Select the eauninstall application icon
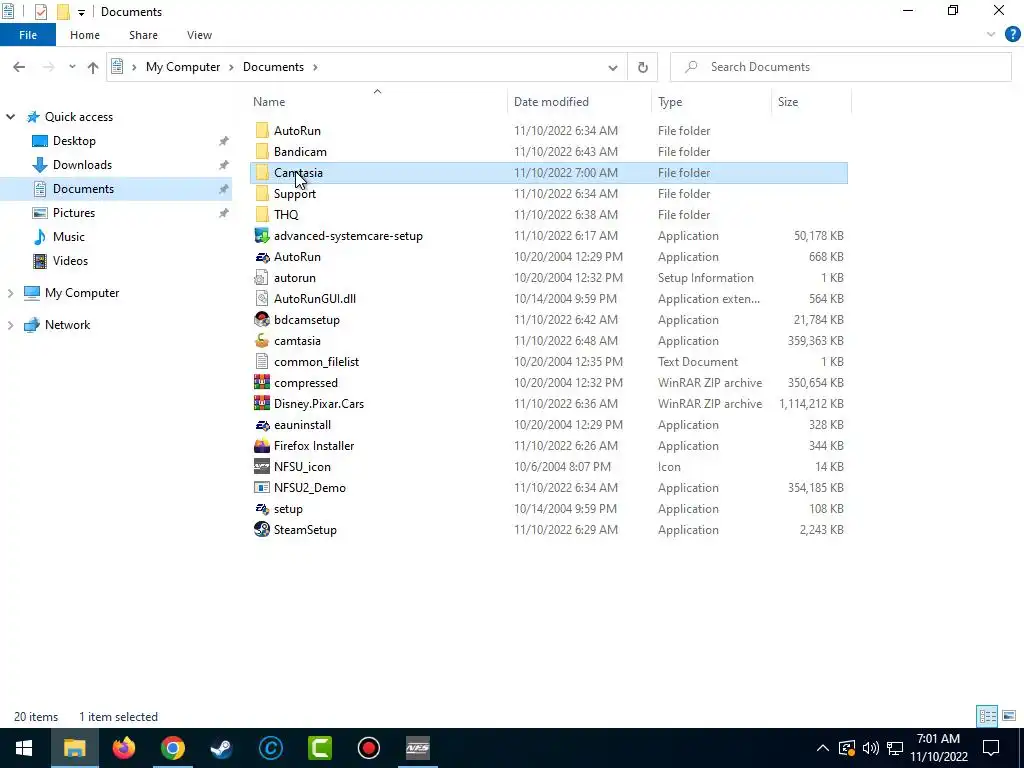This screenshot has height=768, width=1024. [262, 425]
